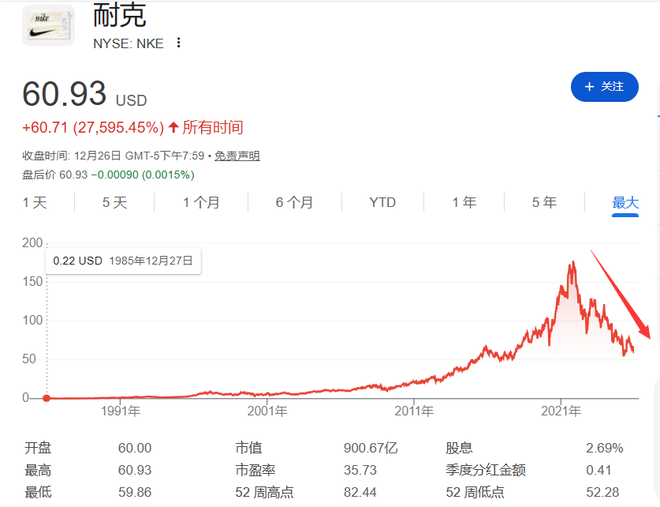Click the 2001年 label on the chart axis
Image resolution: width=660 pixels, height=507 pixels.
268,411
